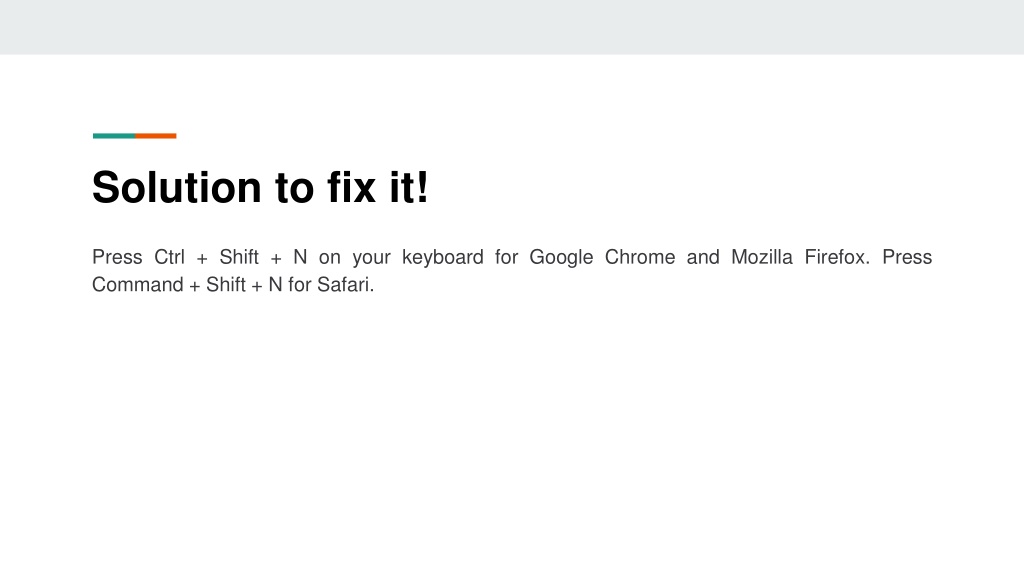Click the first word 'Press' in the paragraph
This screenshot has height=576, width=1024.
click(x=117, y=257)
